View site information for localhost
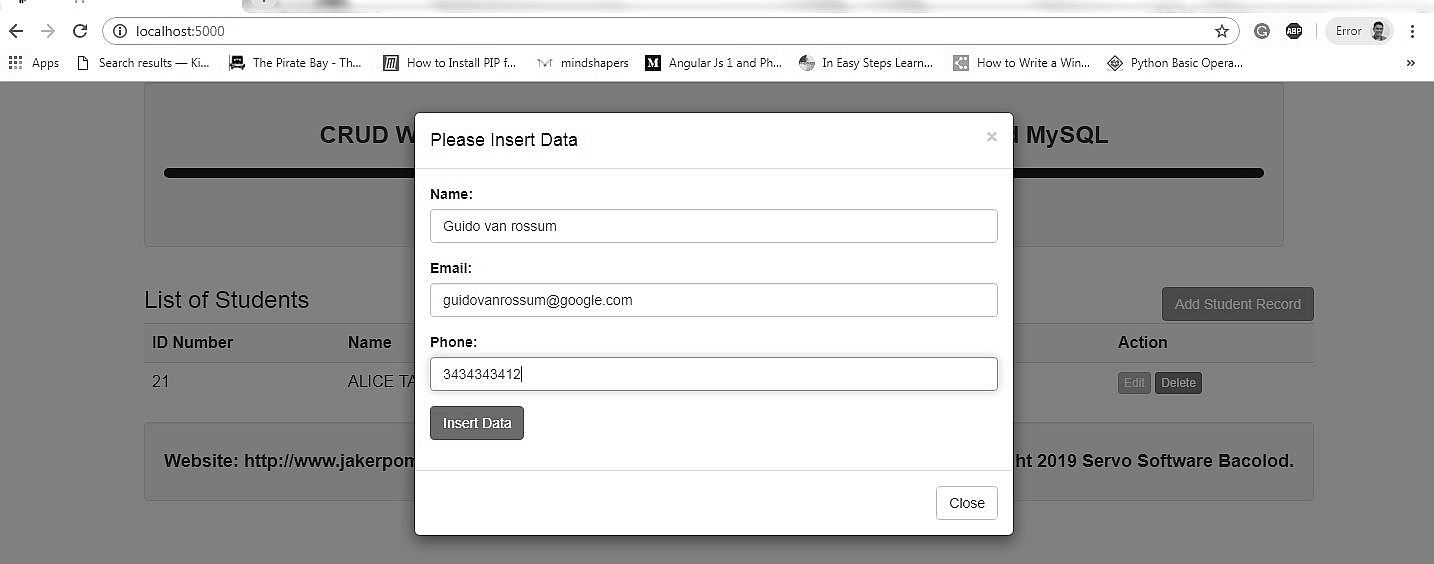1434x564 pixels. pos(120,31)
